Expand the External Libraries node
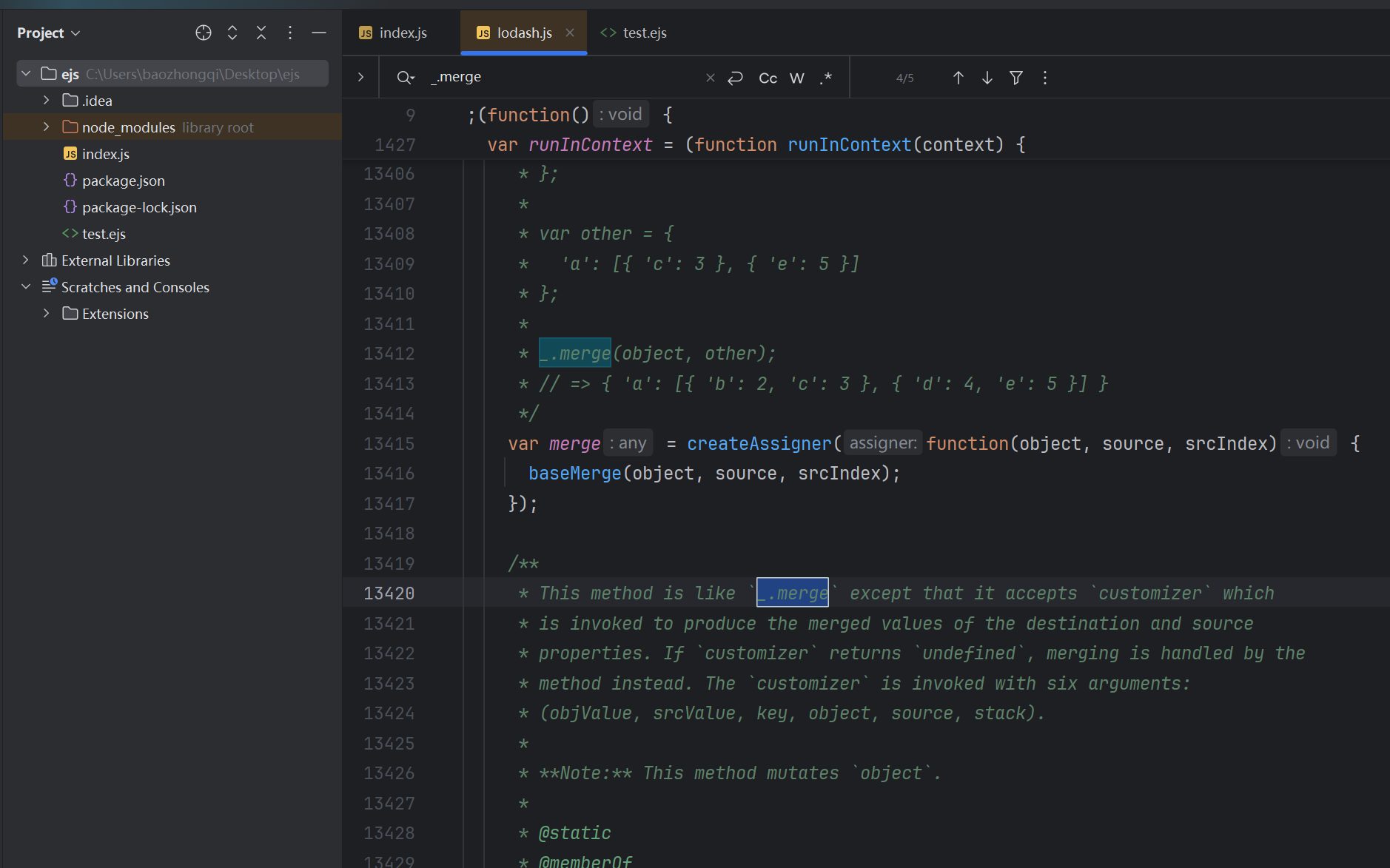The image size is (1390, 868). click(26, 260)
